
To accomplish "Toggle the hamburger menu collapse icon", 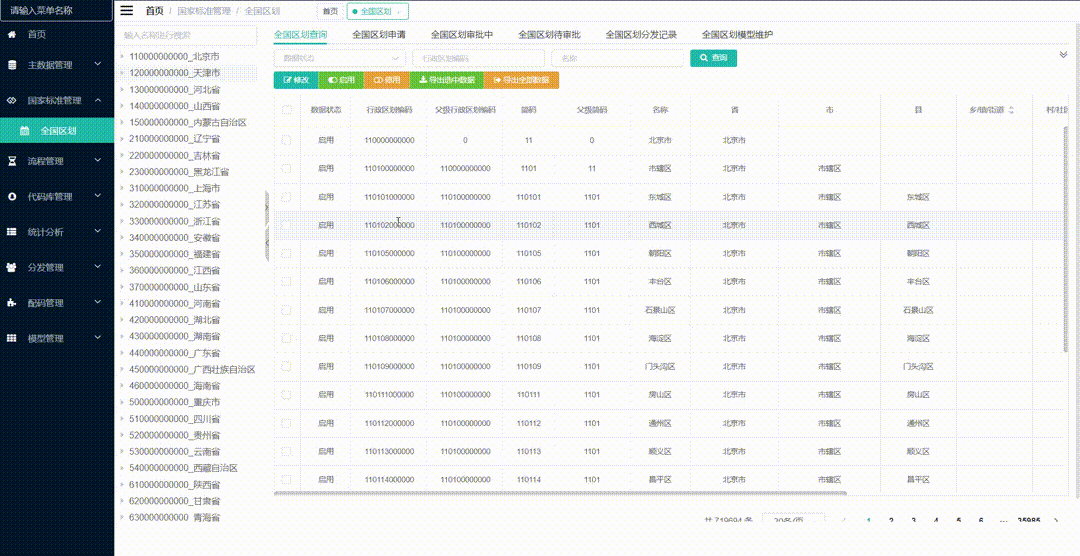I will click(126, 11).
